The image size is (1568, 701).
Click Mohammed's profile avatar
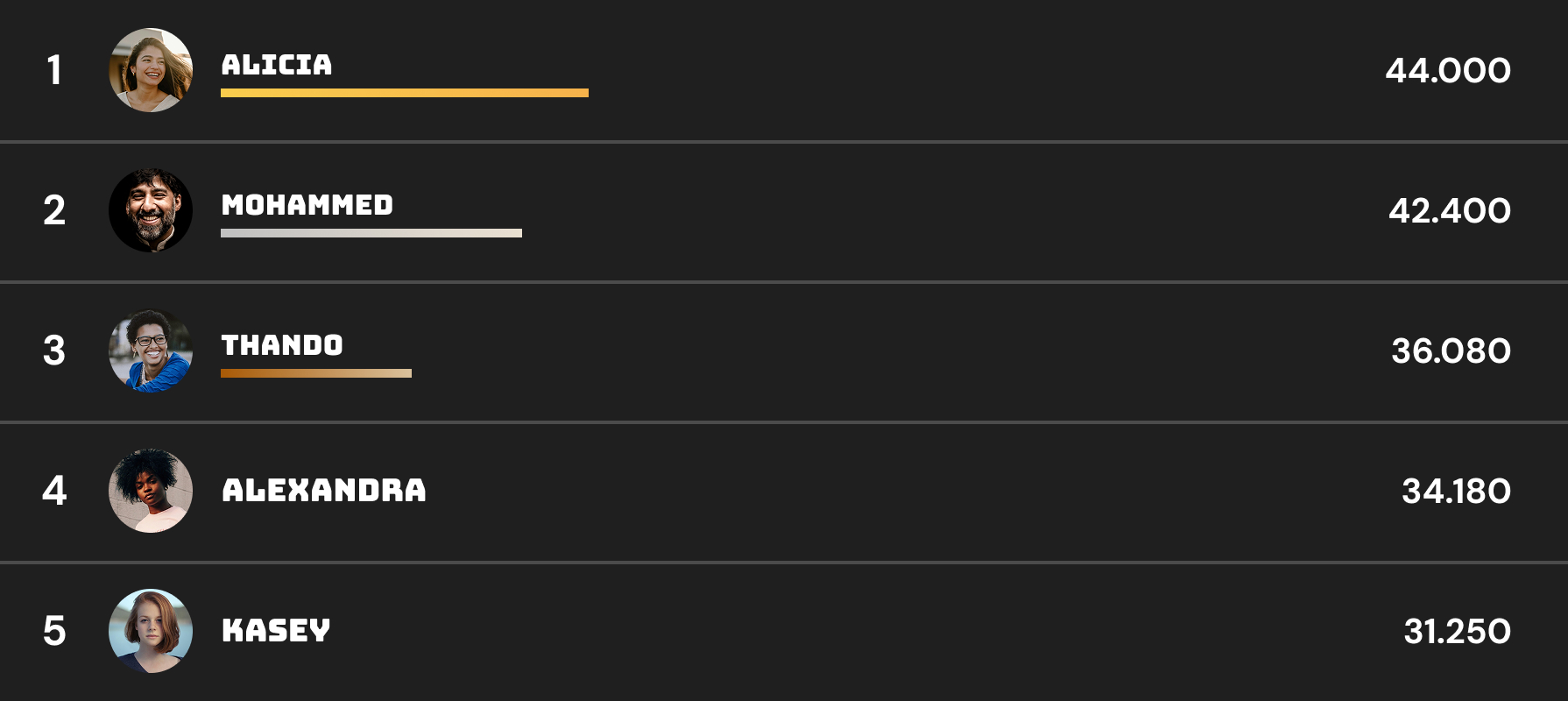click(x=151, y=210)
